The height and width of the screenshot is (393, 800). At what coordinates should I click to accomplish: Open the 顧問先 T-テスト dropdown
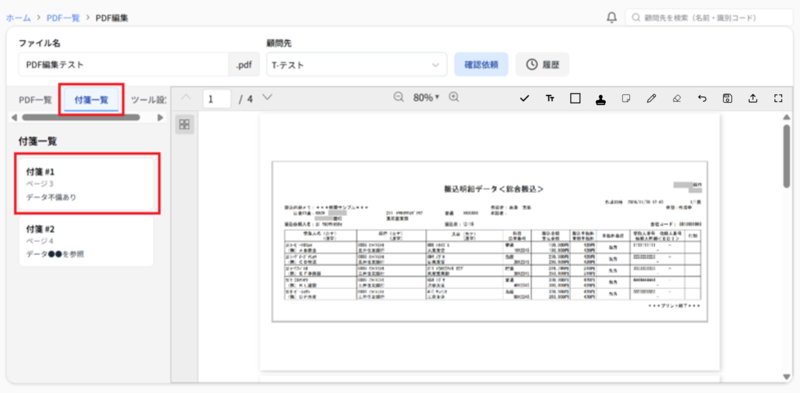357,65
